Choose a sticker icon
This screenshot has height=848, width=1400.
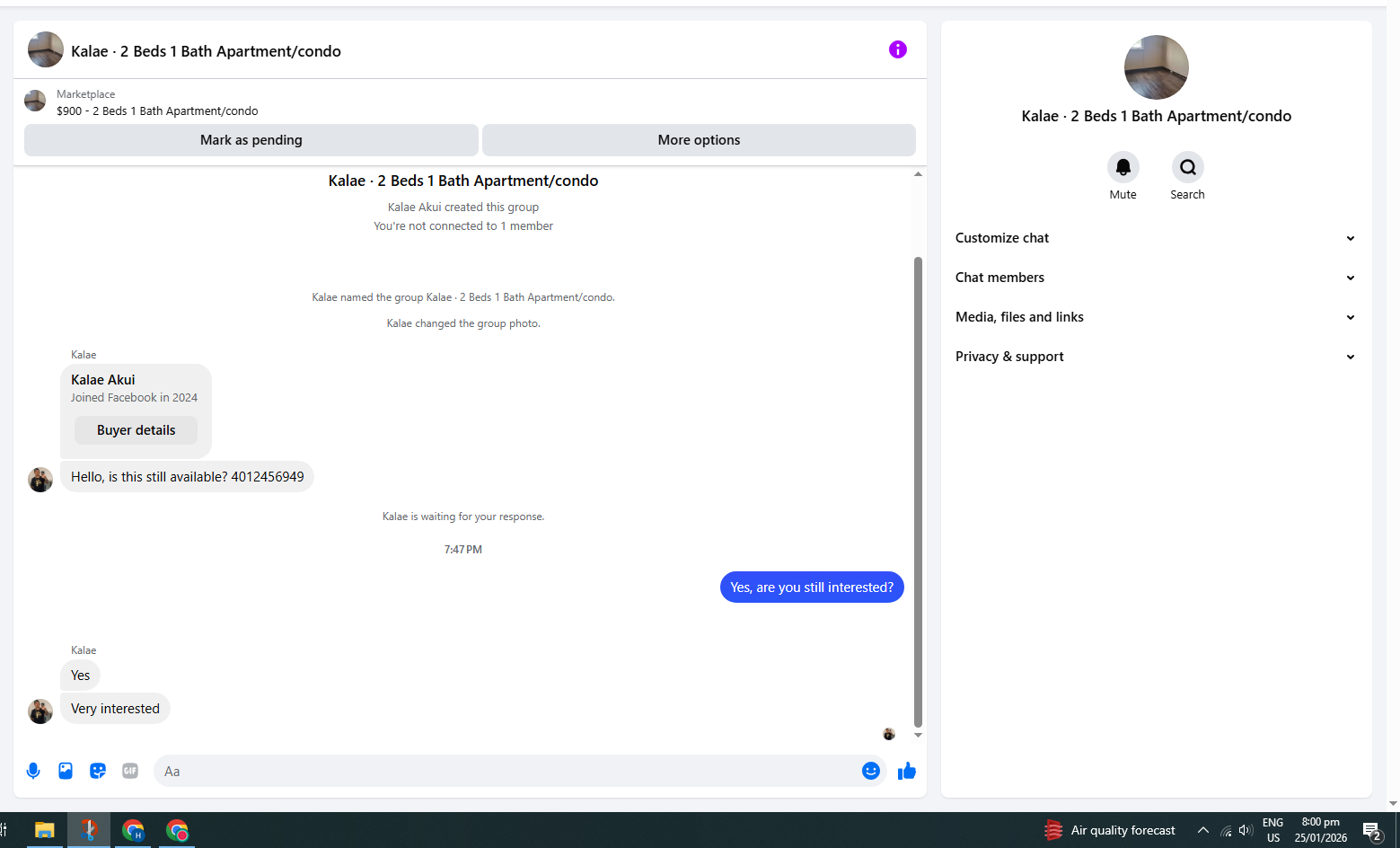pos(98,771)
